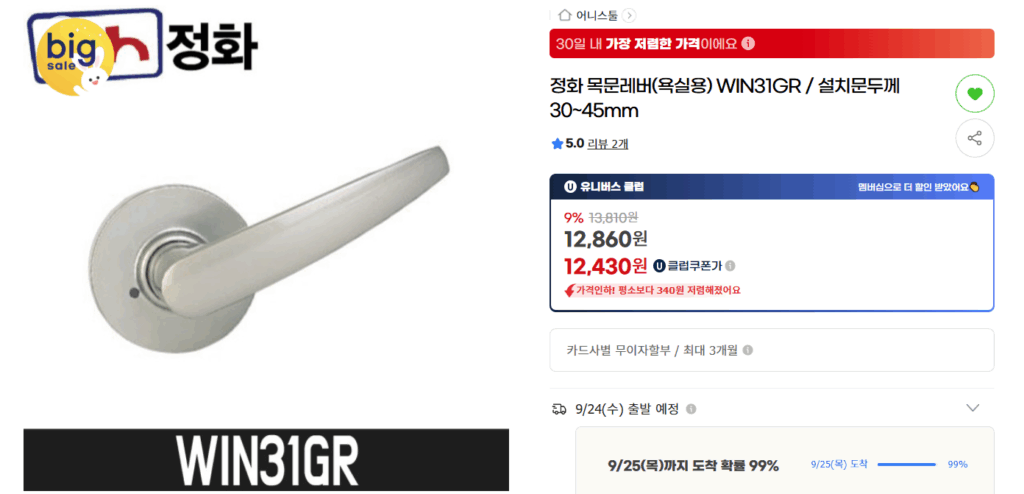The width and height of the screenshot is (1024, 494).
Task: Click info icon next to 클럽쿠폰가
Action: 730,266
